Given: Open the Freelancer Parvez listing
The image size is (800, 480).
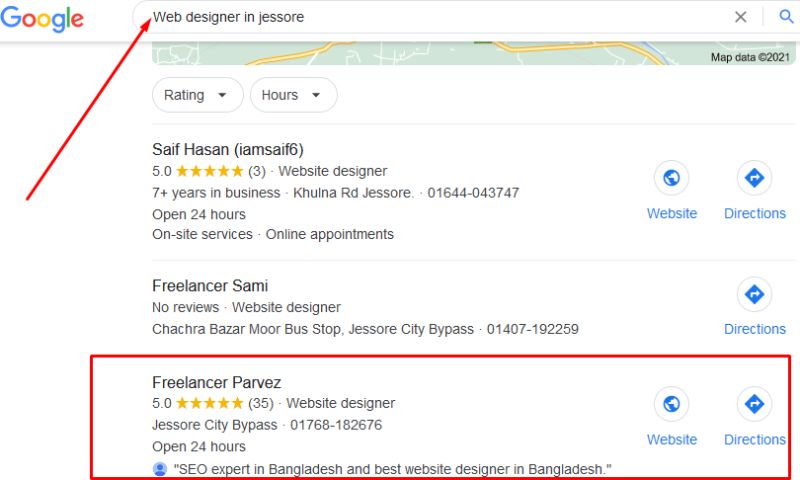Looking at the screenshot, I should tap(217, 382).
